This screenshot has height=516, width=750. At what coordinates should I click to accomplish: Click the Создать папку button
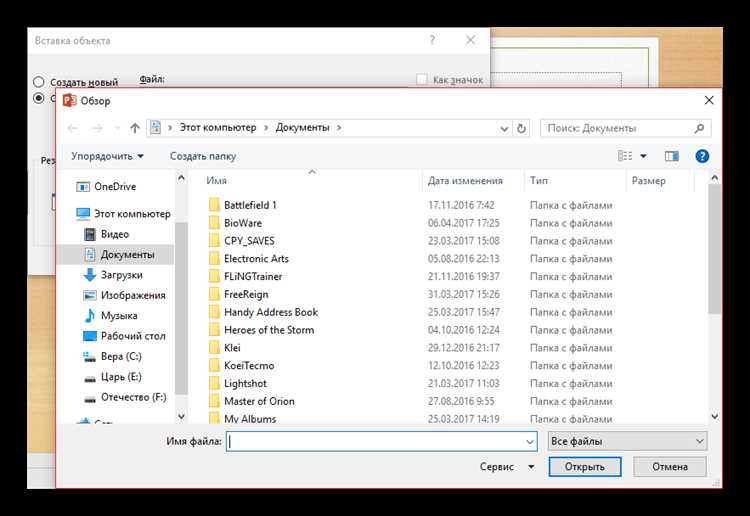203,156
